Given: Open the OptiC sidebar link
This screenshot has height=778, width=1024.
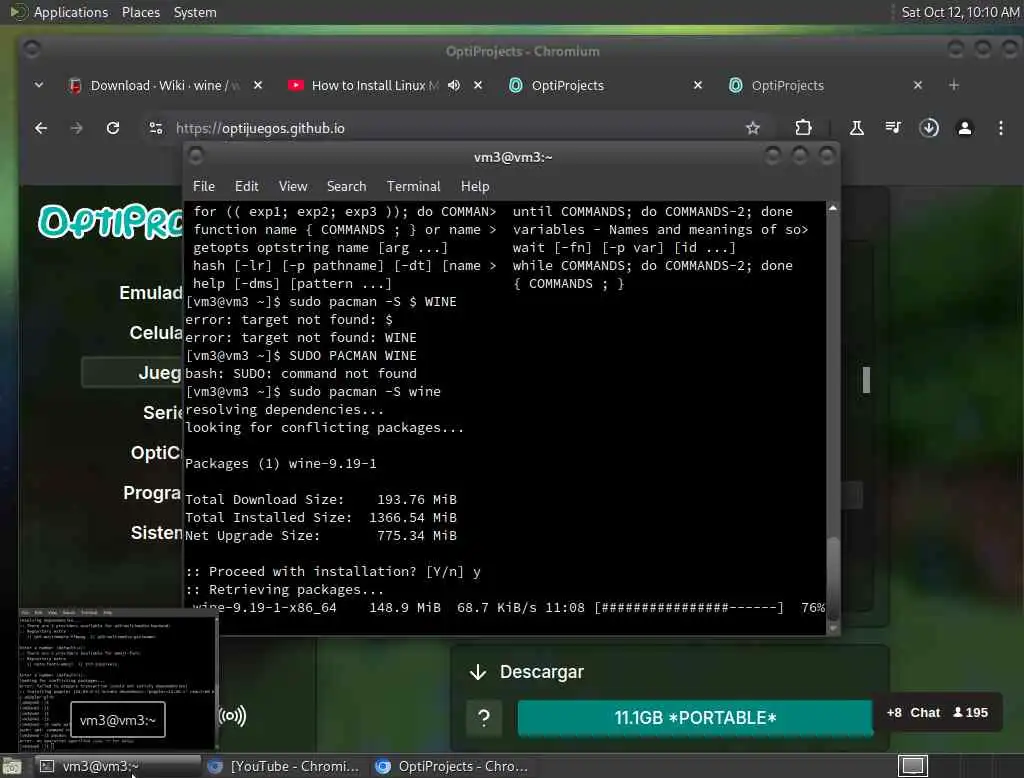Looking at the screenshot, I should 157,452.
